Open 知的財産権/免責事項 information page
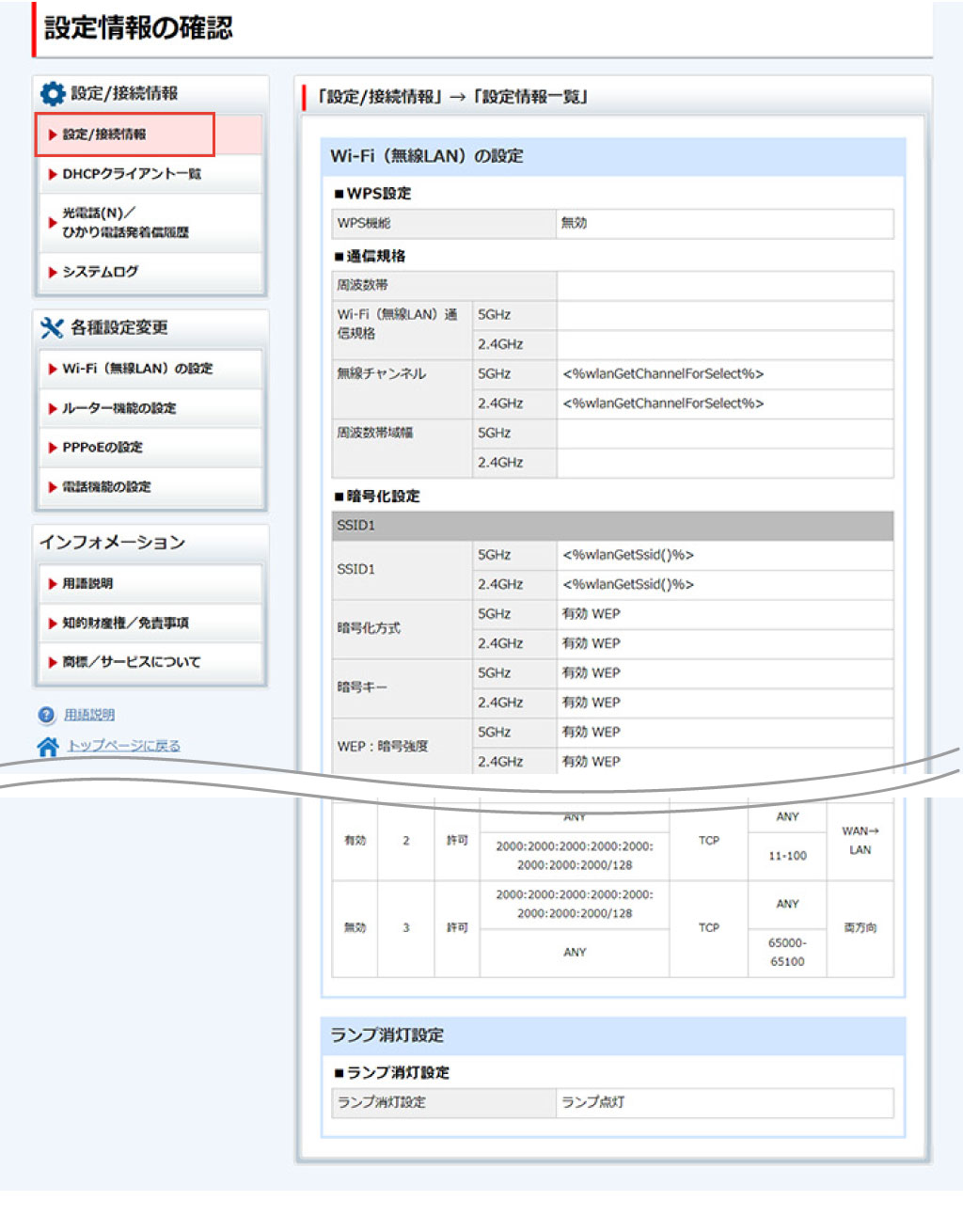Viewport: 963px width, 1232px height. pyautogui.click(x=125, y=623)
